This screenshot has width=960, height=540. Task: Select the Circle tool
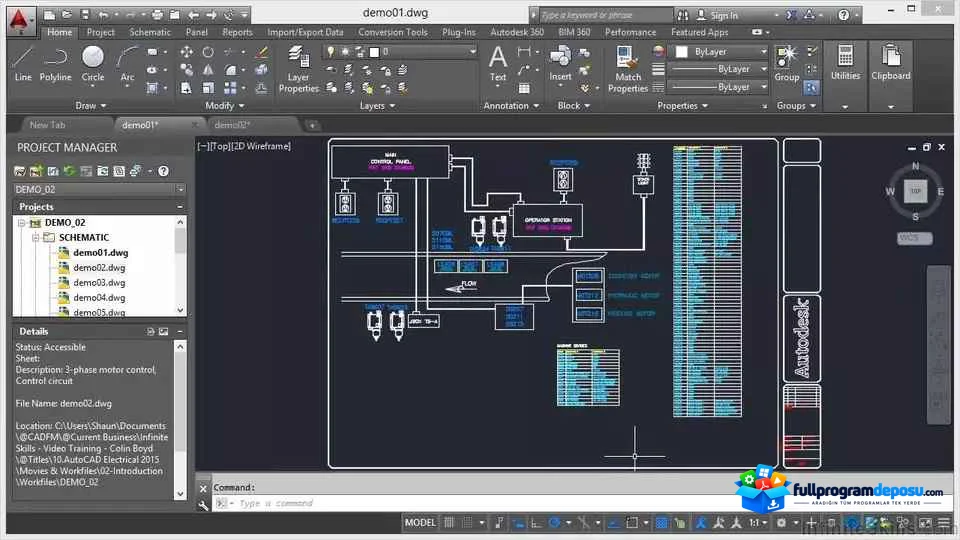(x=92, y=64)
